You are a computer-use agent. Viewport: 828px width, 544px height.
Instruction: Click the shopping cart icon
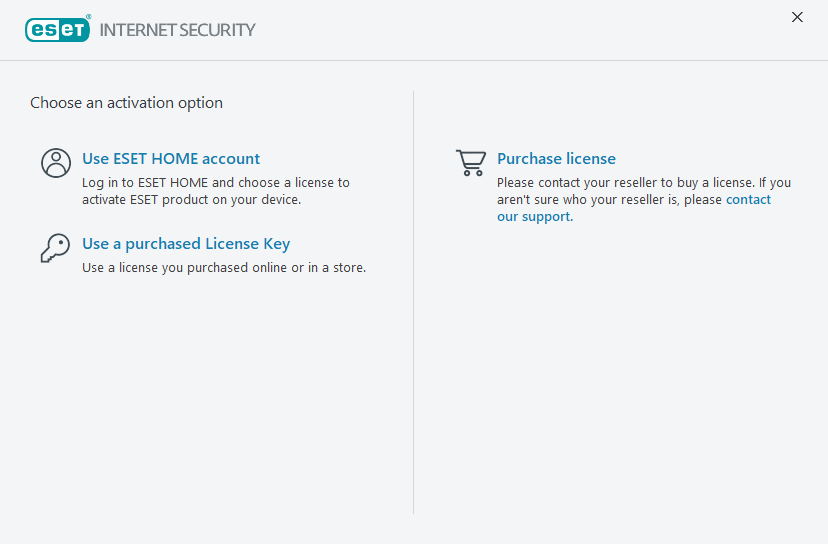point(470,163)
